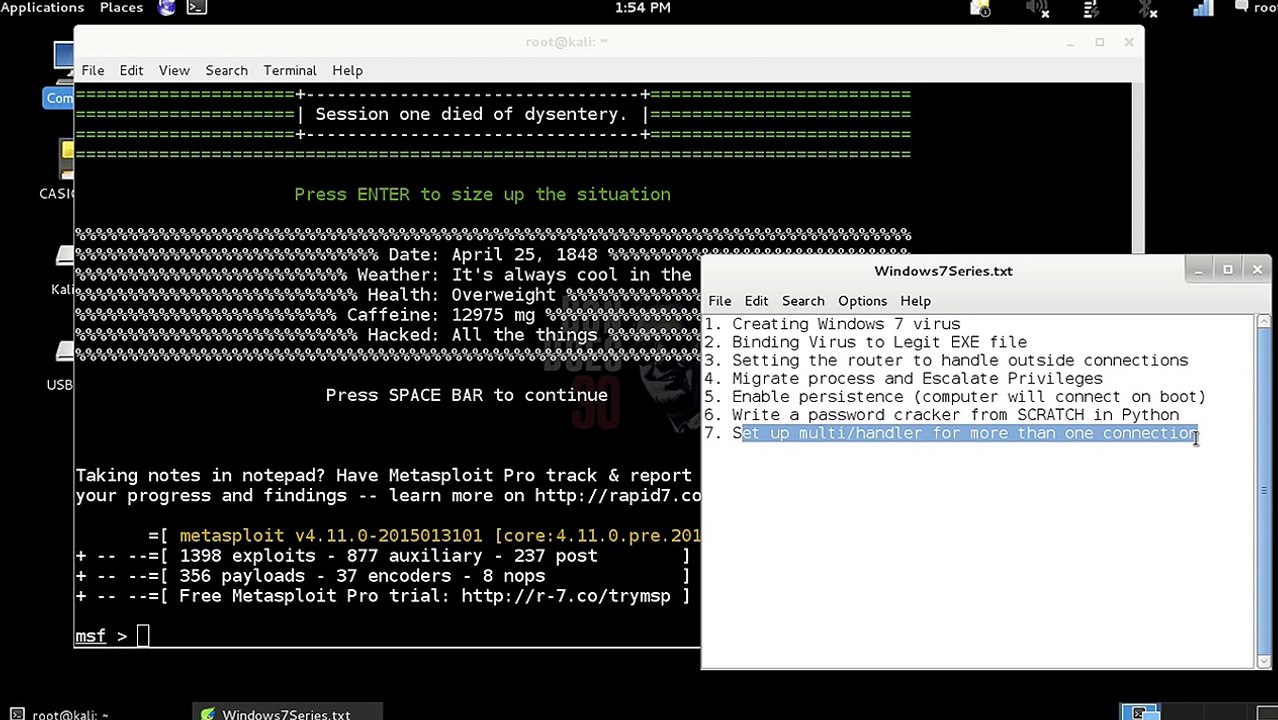Minimize the root@kali terminal window
1278x720 pixels.
point(1070,42)
